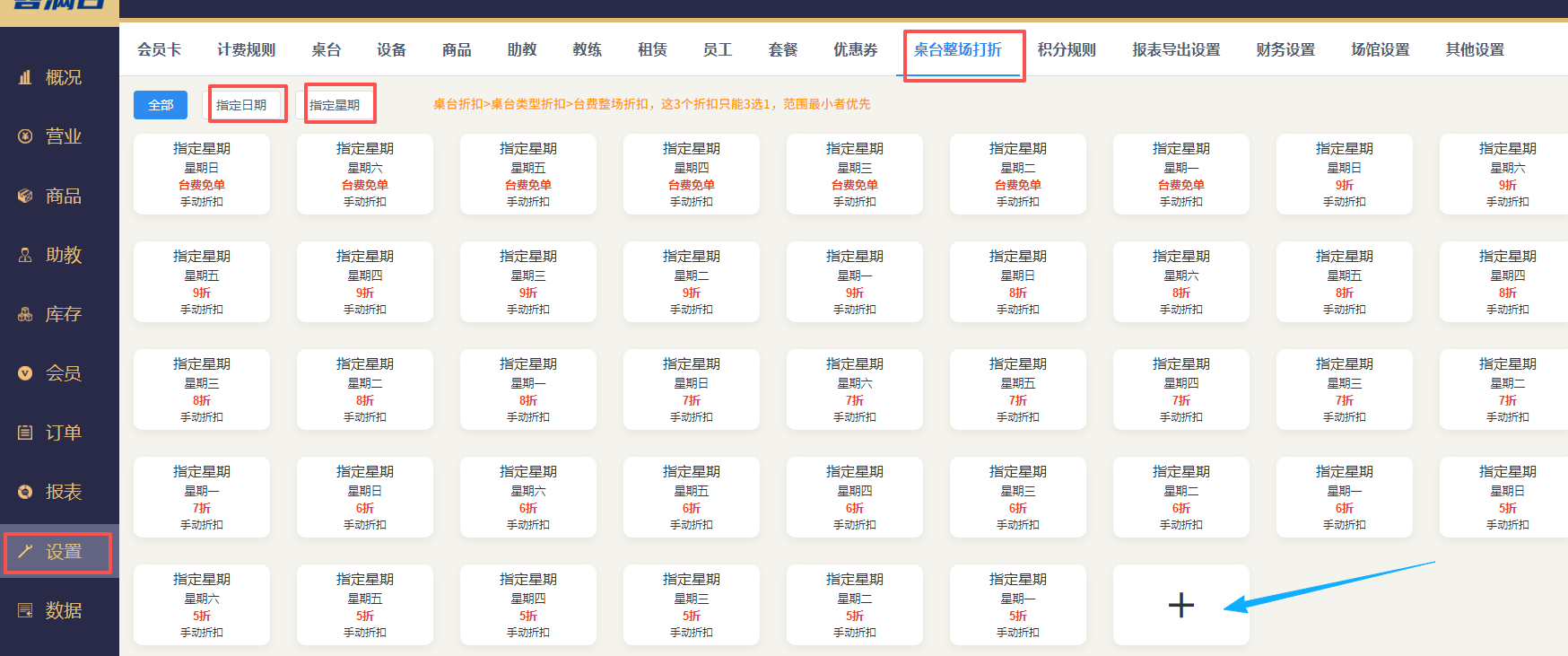Click the 概况 bar chart icon in sidebar
Image resolution: width=1568 pixels, height=656 pixels.
coord(25,77)
